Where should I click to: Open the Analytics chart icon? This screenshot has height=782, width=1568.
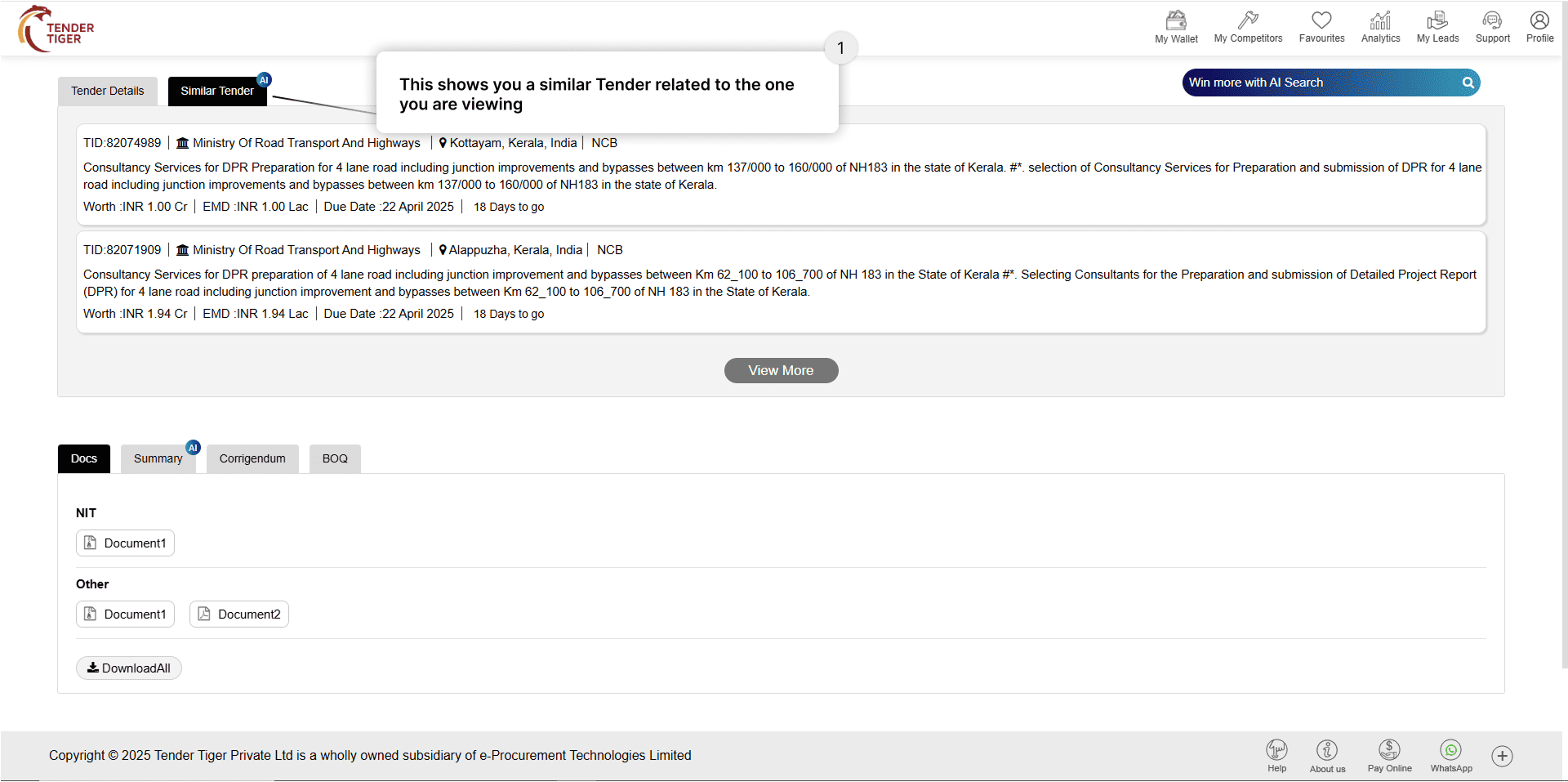click(x=1380, y=20)
